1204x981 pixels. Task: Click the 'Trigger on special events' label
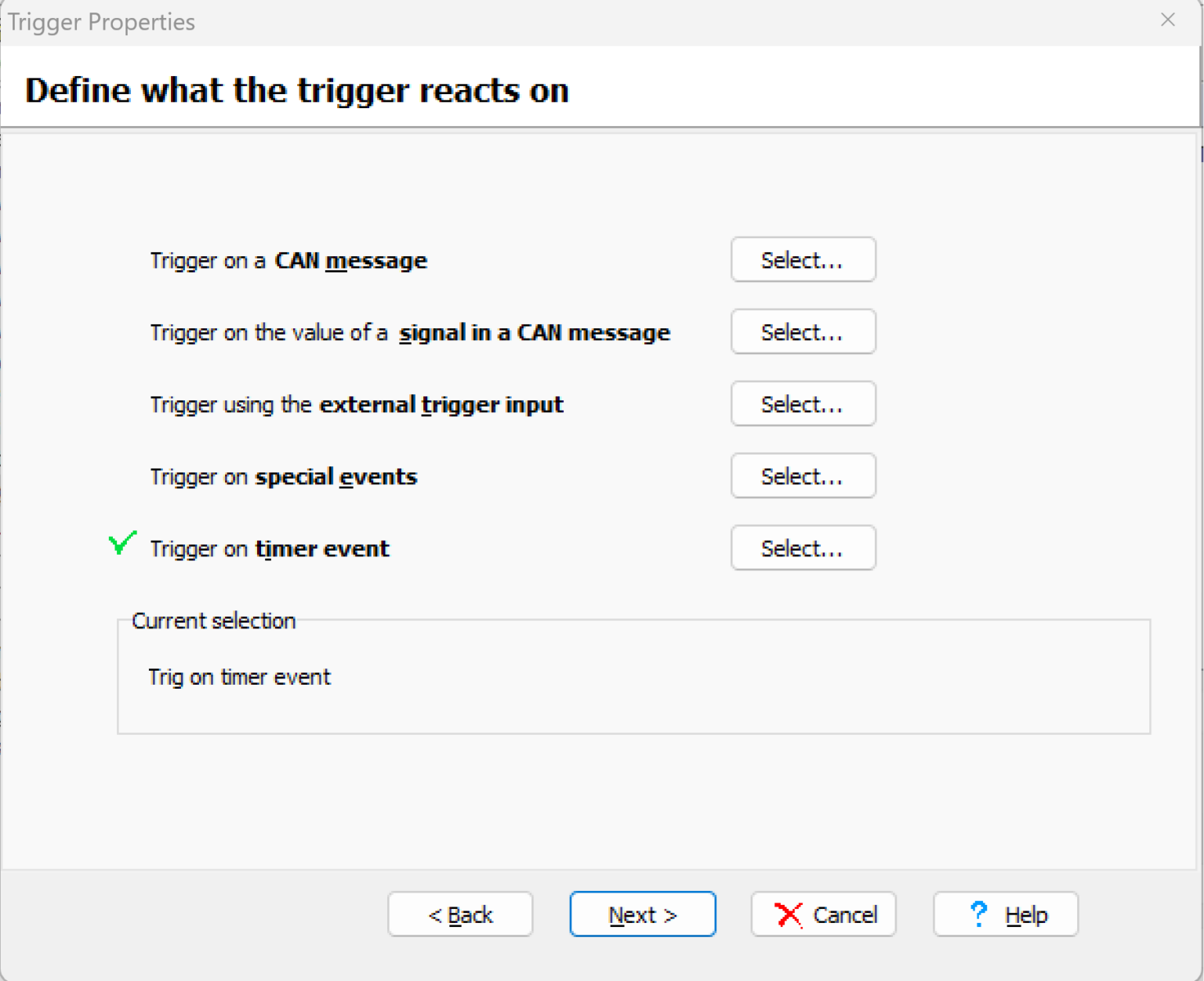pyautogui.click(x=284, y=477)
